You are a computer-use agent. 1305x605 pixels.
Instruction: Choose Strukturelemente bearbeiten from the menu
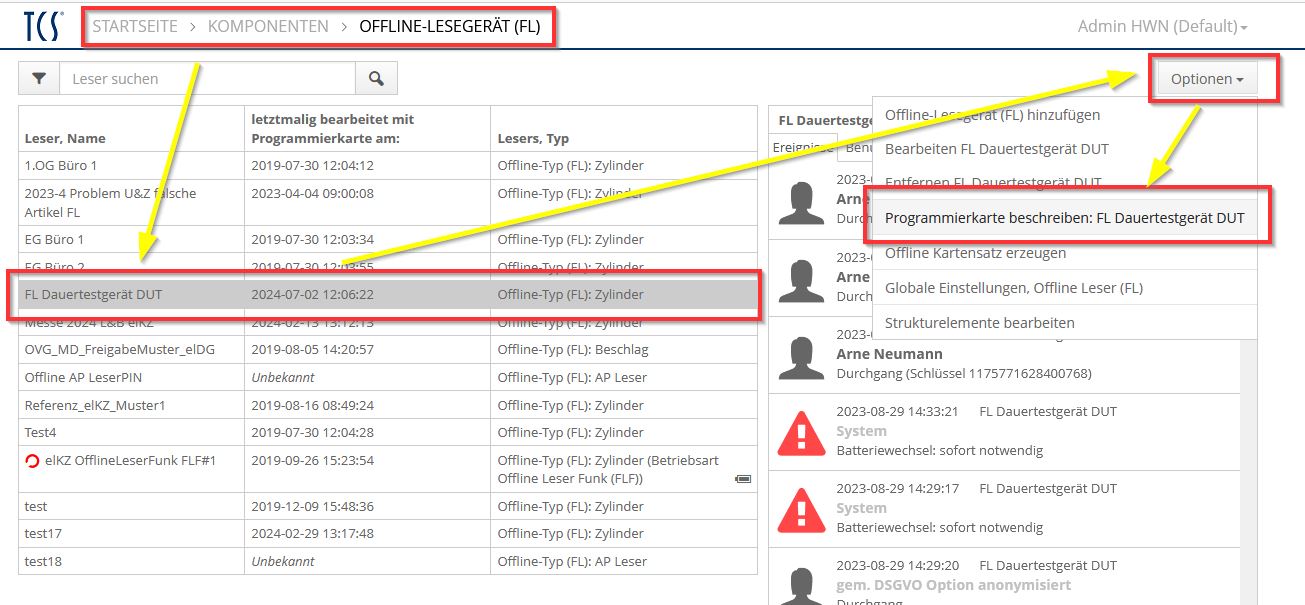(979, 323)
